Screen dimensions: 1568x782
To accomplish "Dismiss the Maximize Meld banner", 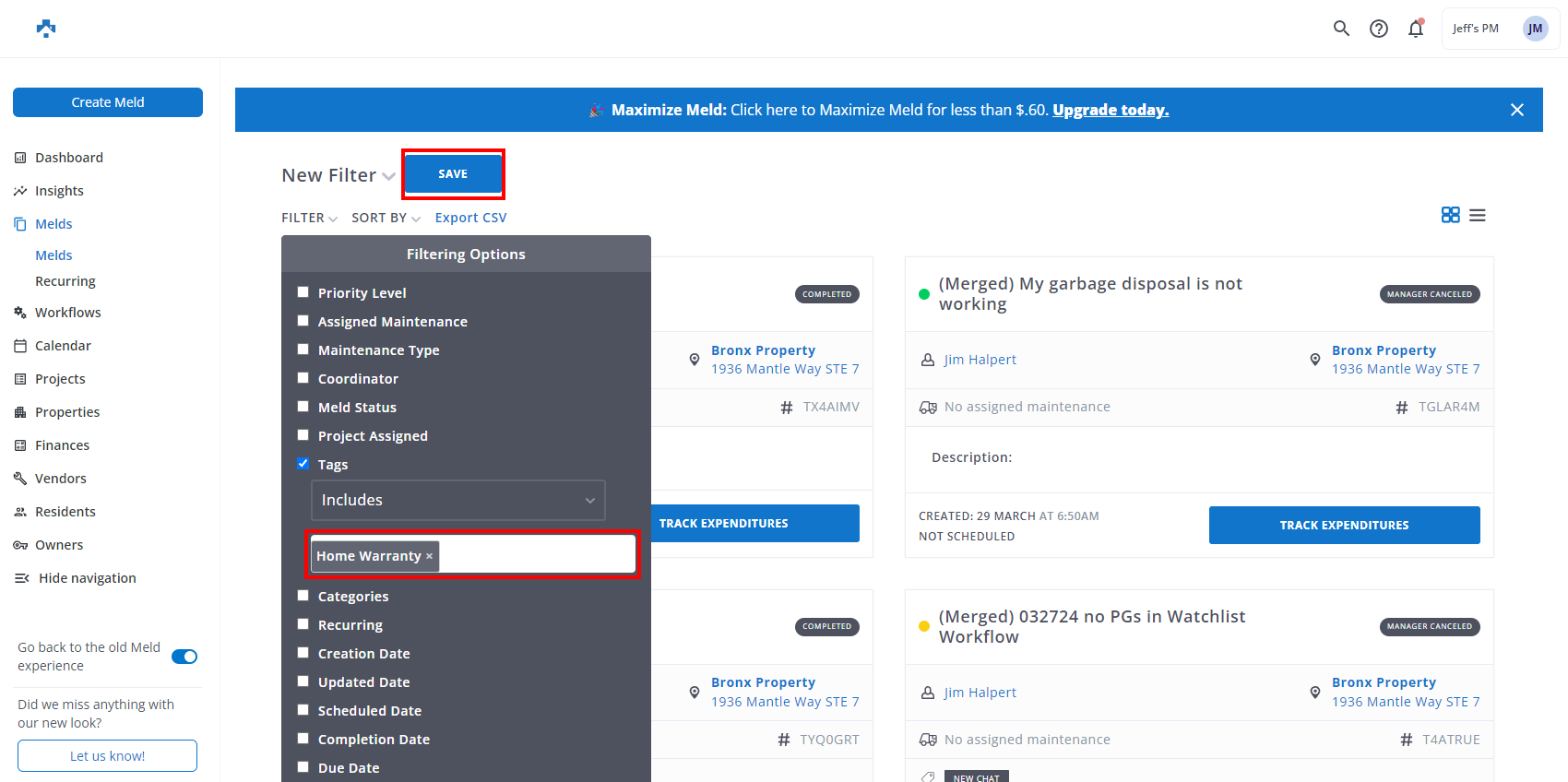I will point(1516,110).
